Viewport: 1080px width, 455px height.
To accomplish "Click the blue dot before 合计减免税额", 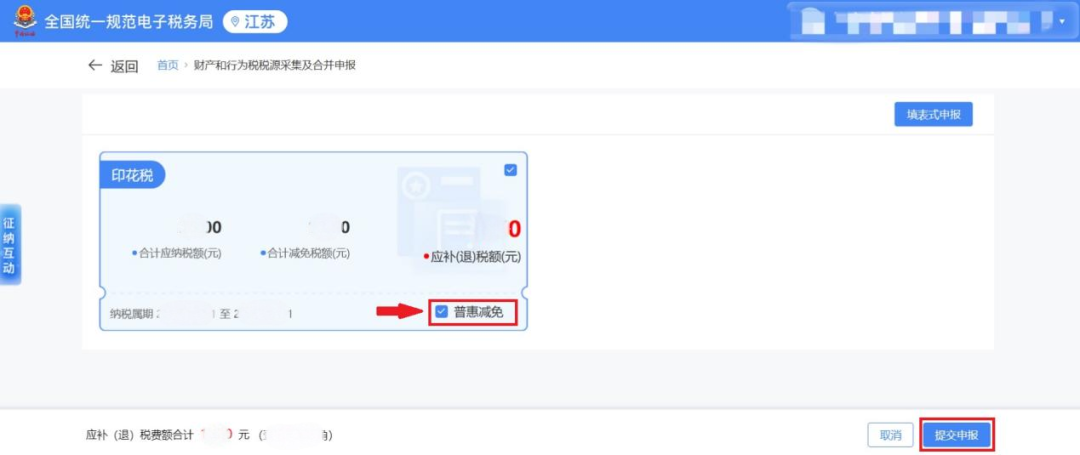I will tap(264, 254).
